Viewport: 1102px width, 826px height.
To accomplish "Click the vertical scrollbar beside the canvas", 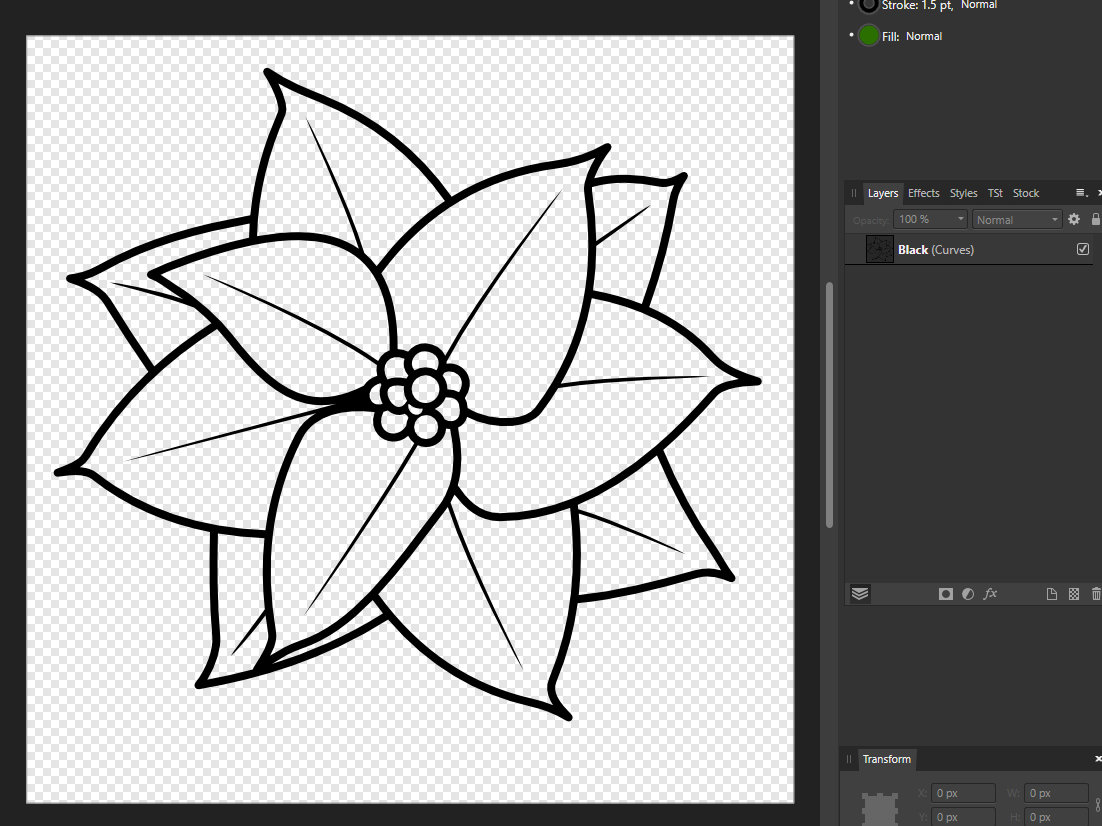I will click(x=829, y=405).
